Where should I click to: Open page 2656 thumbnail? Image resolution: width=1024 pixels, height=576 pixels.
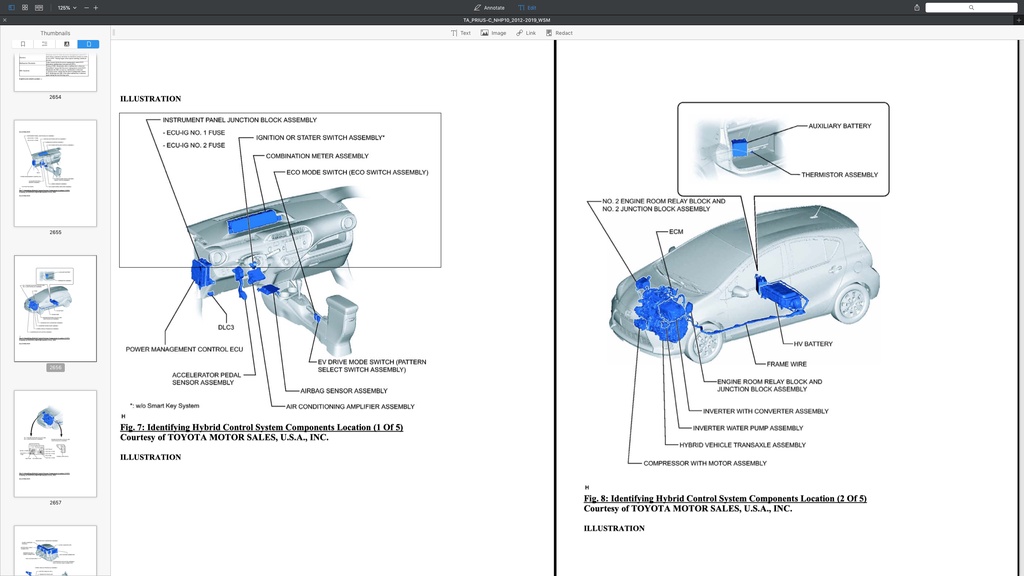point(56,308)
